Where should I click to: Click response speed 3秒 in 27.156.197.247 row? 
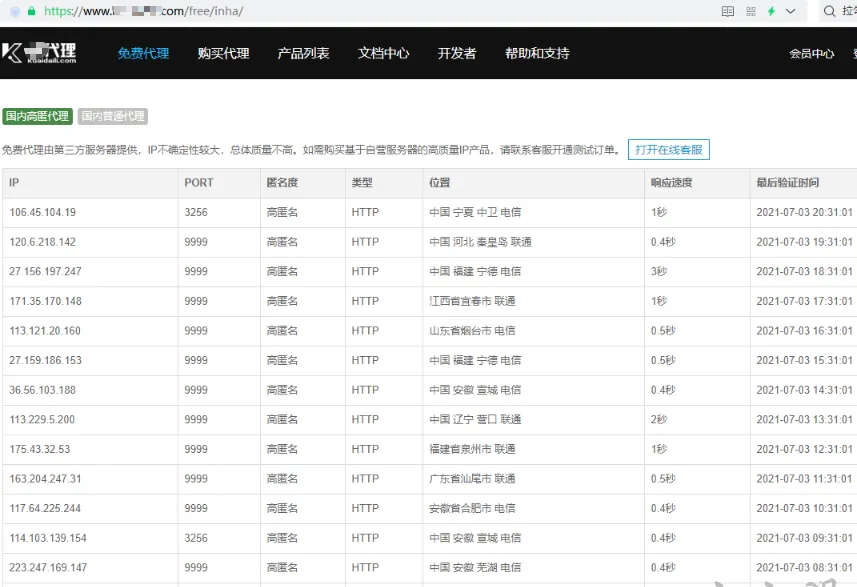(x=659, y=271)
